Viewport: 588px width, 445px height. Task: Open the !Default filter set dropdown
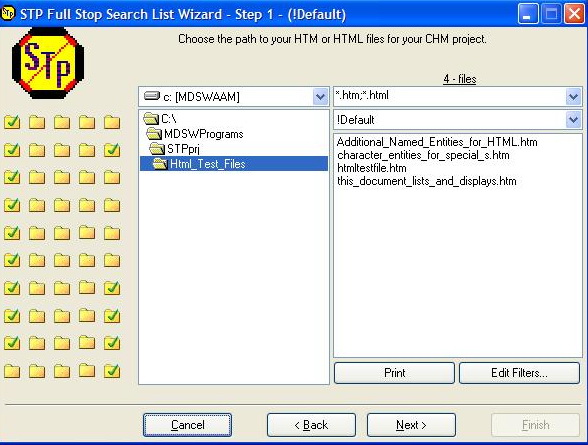click(x=573, y=120)
